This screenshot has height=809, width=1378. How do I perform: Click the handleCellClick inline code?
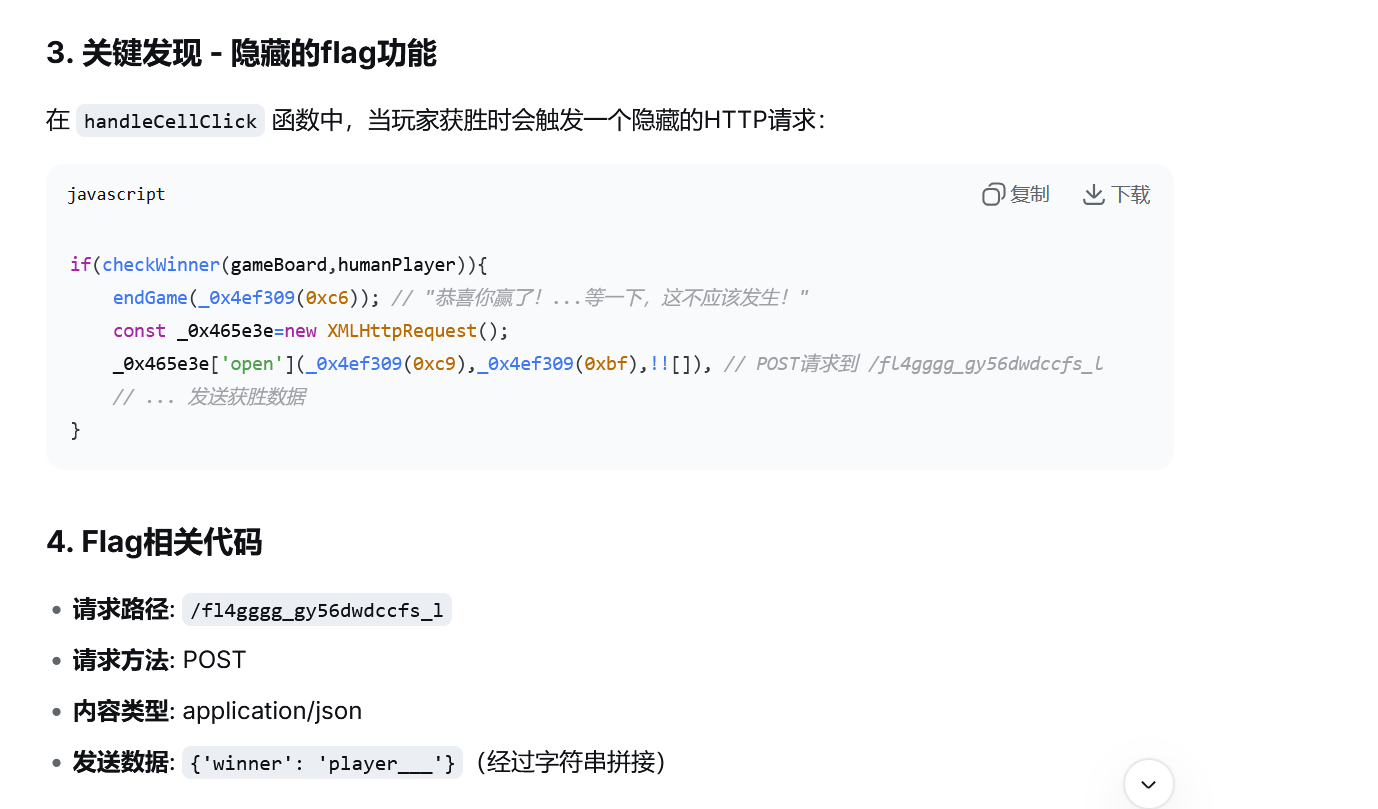[x=170, y=121]
